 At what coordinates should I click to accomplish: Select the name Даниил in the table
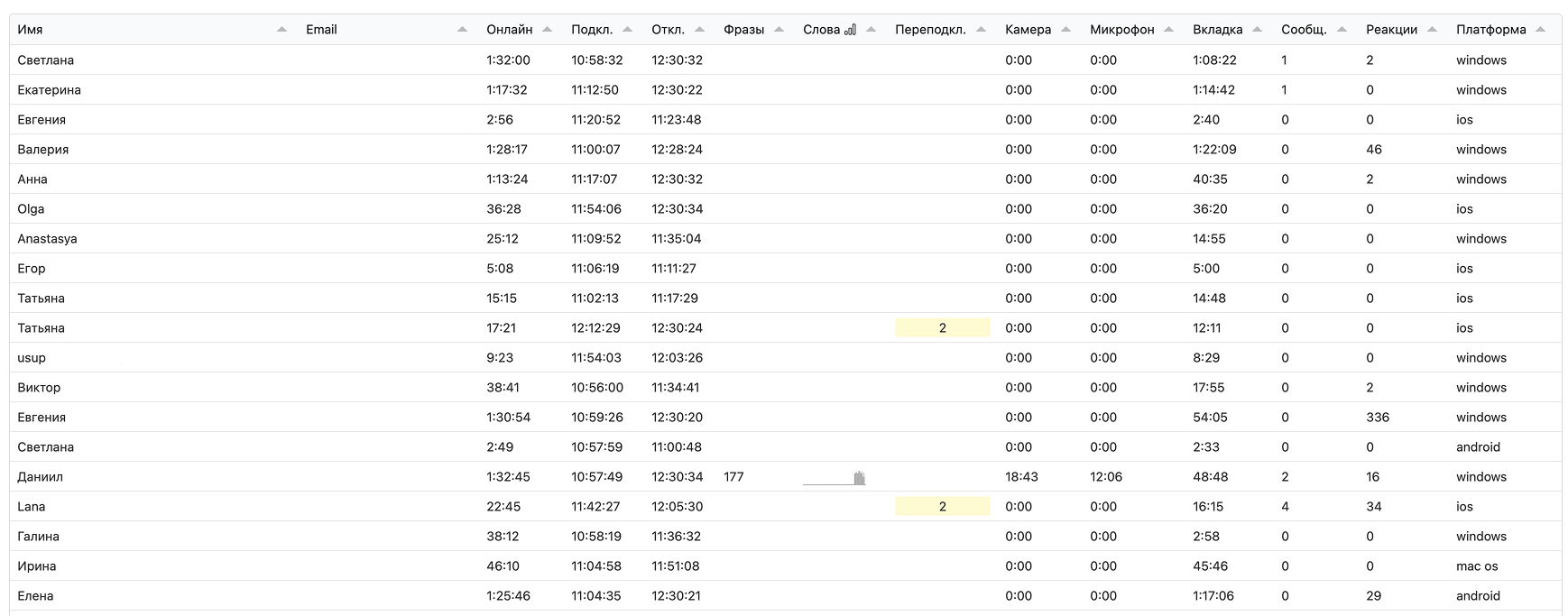(x=41, y=477)
